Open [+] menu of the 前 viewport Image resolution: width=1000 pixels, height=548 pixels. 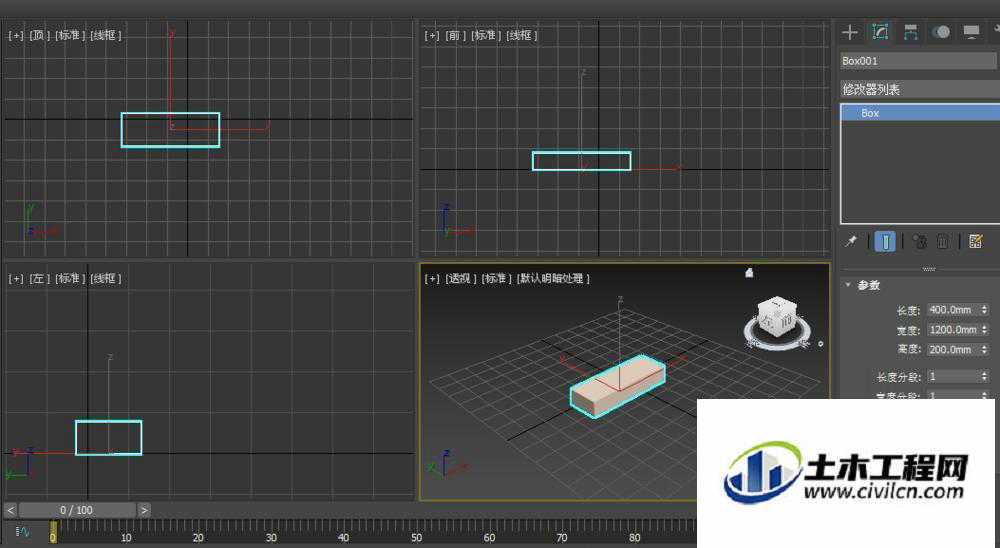pos(432,35)
